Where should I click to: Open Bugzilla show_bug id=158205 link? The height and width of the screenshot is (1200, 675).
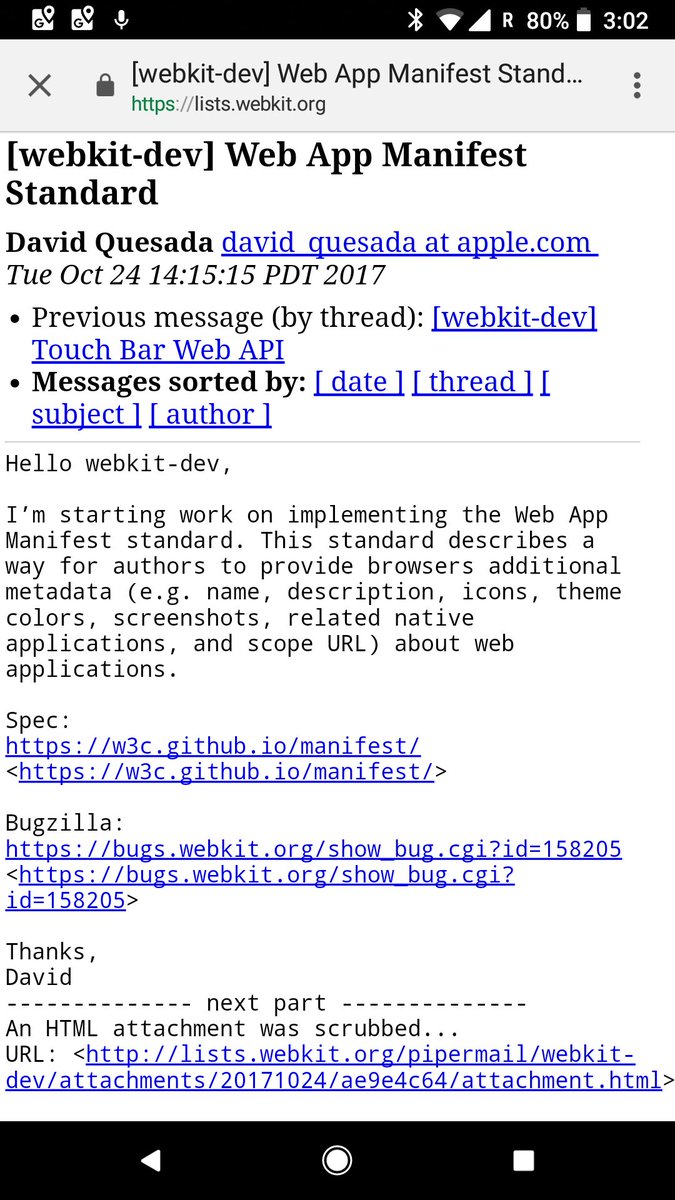(x=313, y=849)
